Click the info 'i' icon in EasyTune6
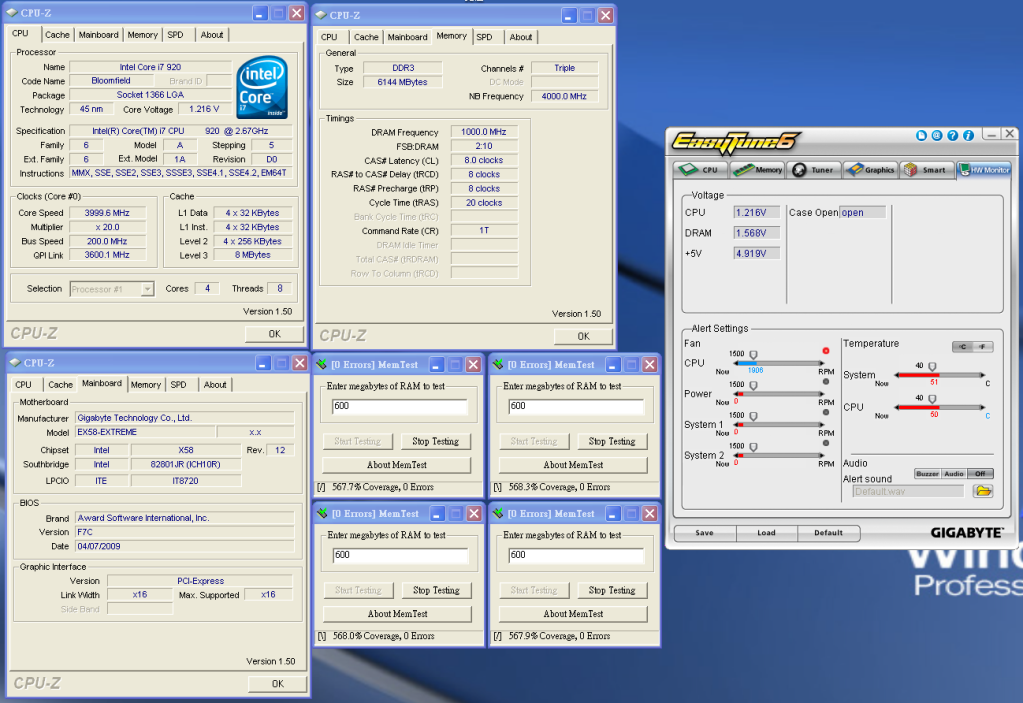The height and width of the screenshot is (703, 1023). click(968, 135)
